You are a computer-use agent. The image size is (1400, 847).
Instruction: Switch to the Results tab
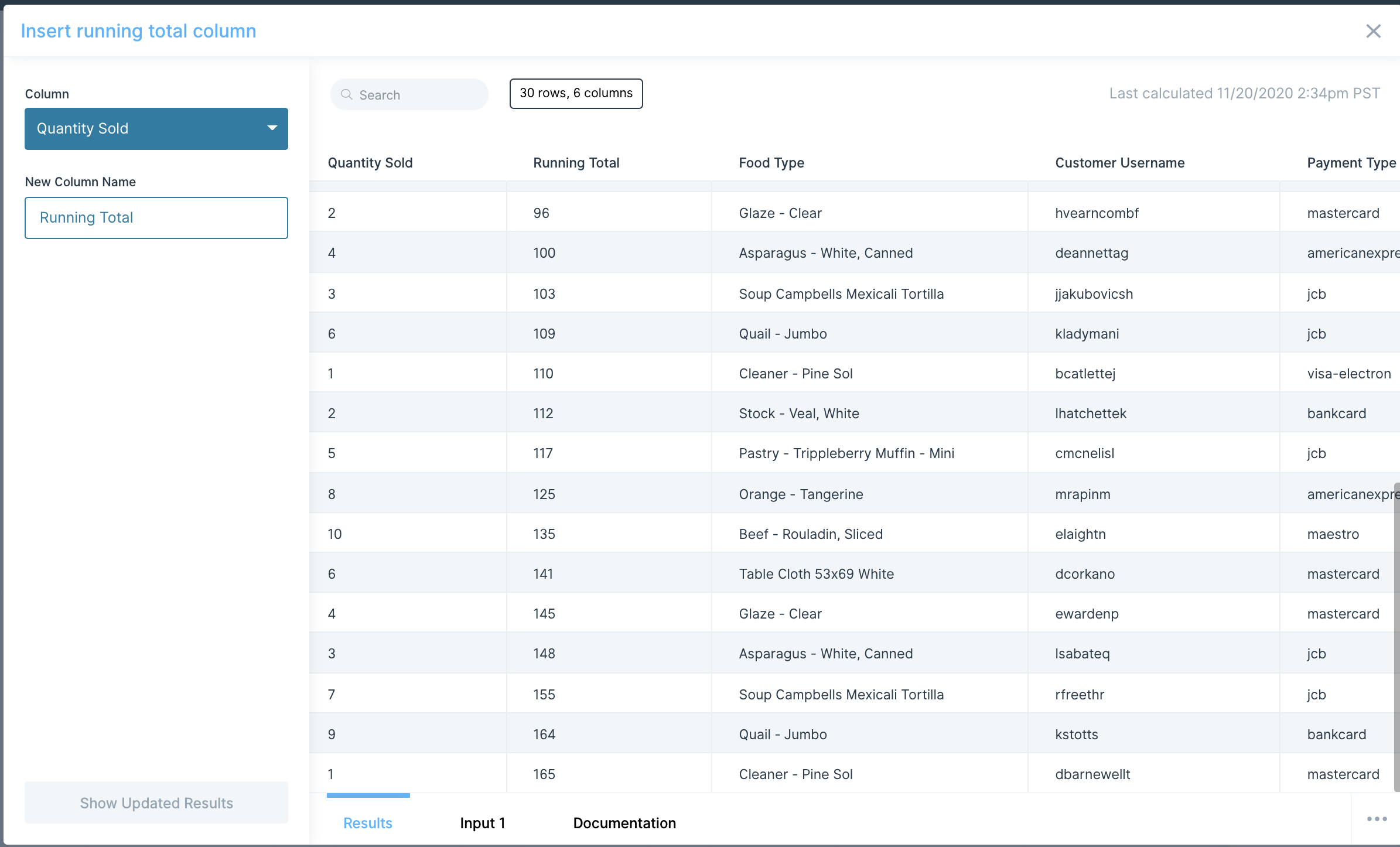point(367,823)
